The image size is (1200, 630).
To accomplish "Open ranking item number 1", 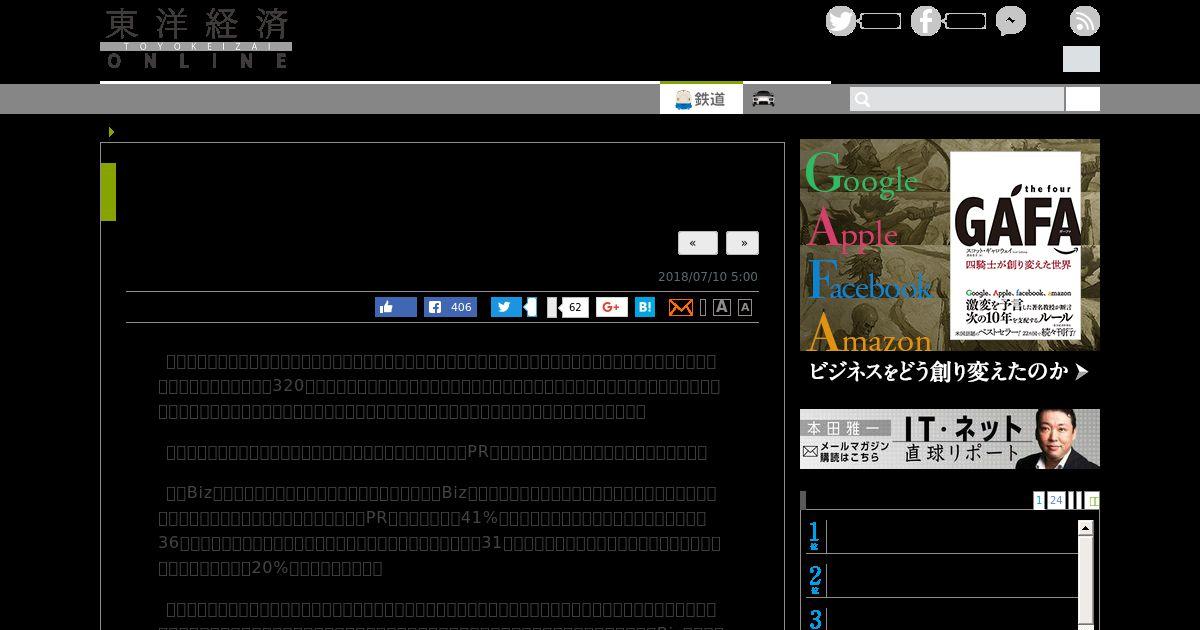I will 940,535.
